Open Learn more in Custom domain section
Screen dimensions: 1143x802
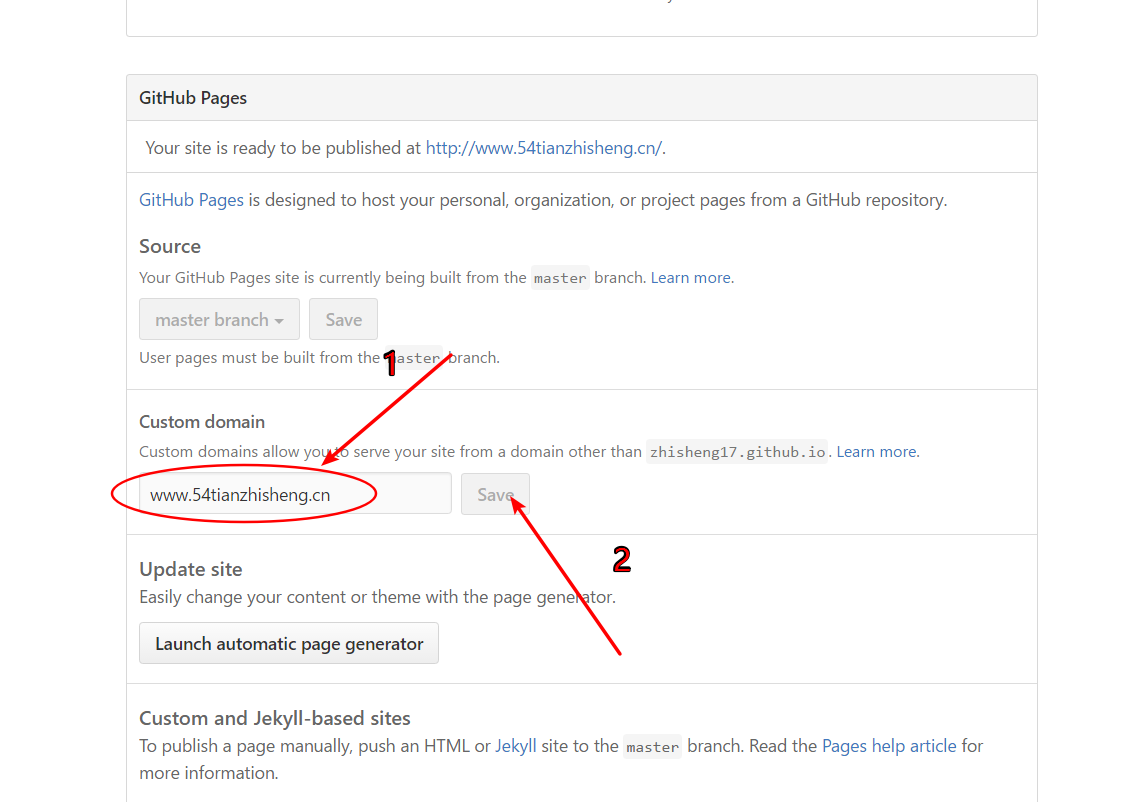(876, 452)
